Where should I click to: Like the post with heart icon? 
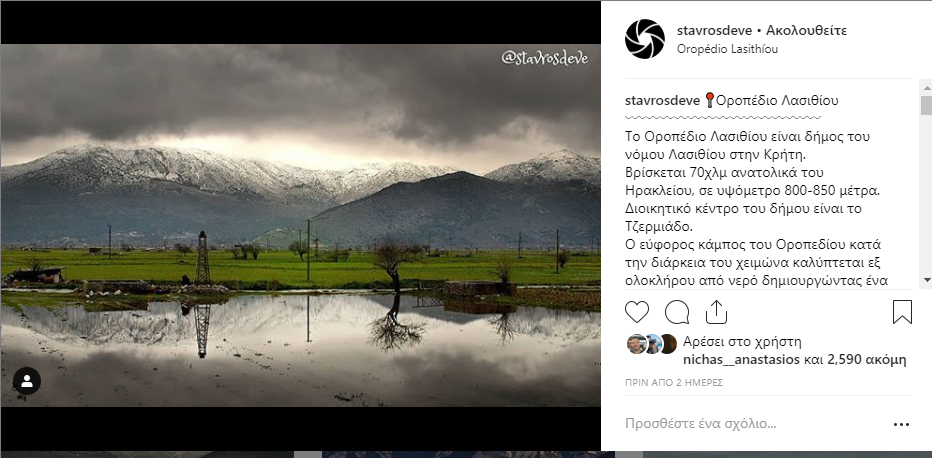tap(637, 312)
